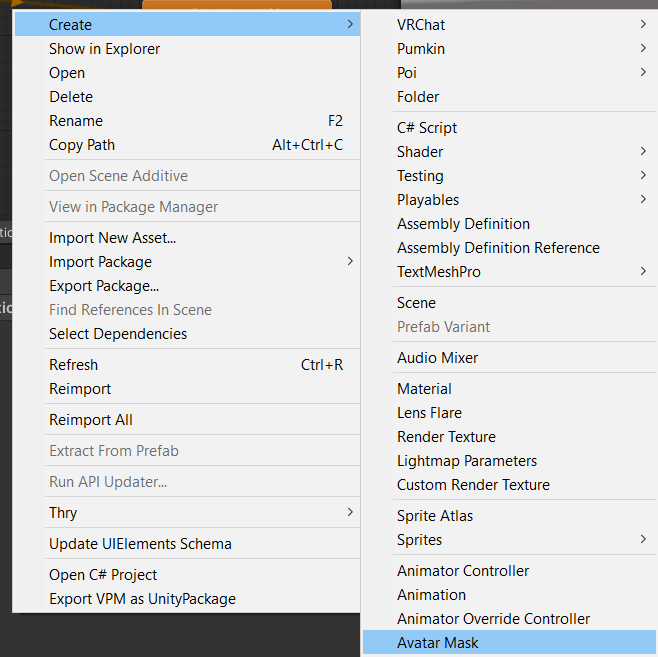
Task: Select Open from the context menu
Action: [187, 73]
